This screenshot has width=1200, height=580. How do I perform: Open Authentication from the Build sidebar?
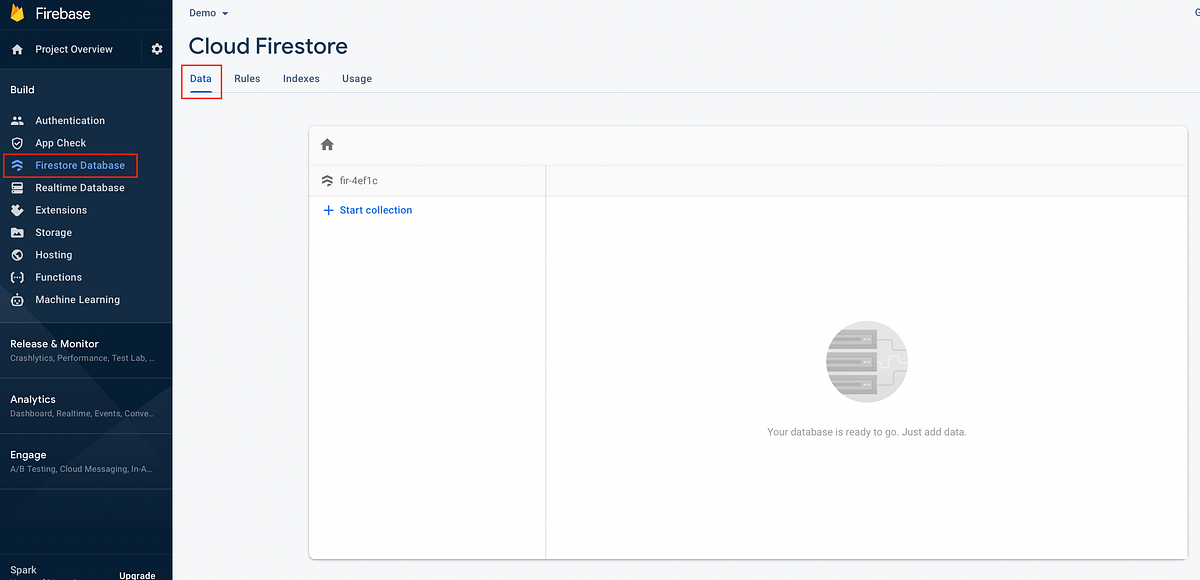pos(70,120)
